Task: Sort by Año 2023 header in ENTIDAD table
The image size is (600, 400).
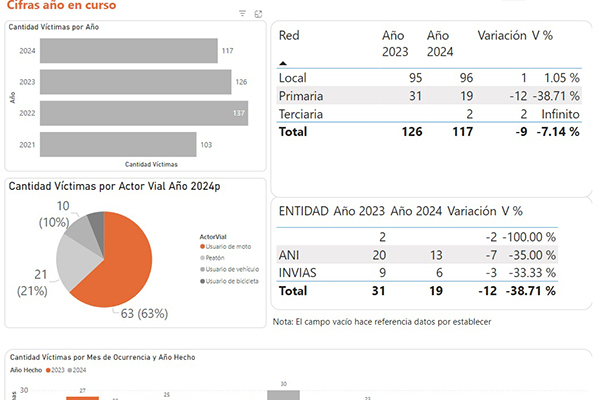Action: click(x=359, y=211)
